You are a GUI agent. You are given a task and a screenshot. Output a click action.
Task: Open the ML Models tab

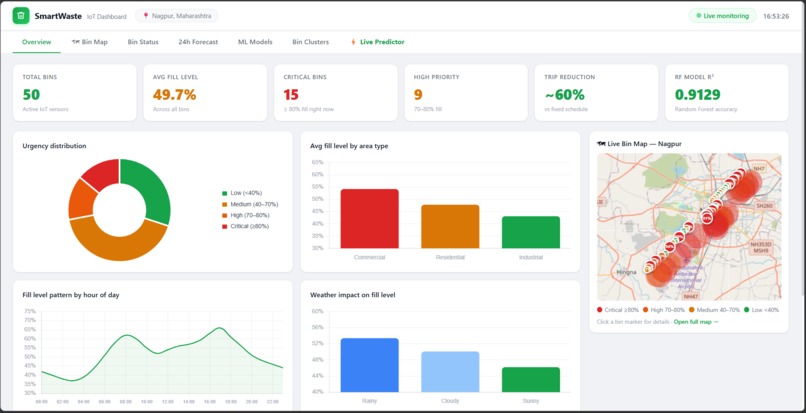[x=255, y=42]
